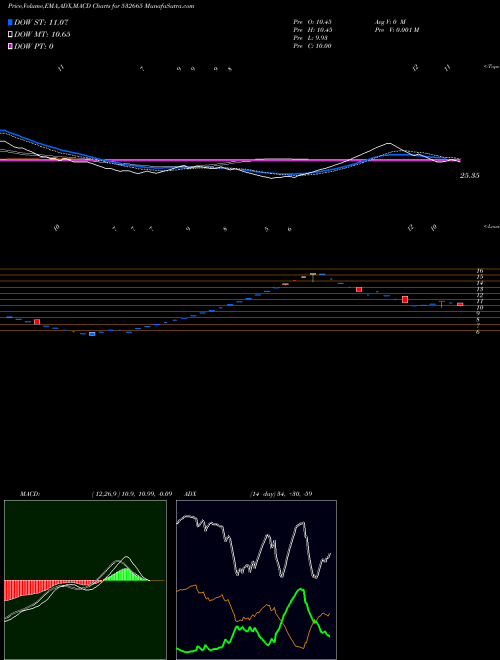Screen dimensions: 500x660
Task: Click the ADX parameters '(14 day) 34, +30, -59'
Action: point(281,494)
